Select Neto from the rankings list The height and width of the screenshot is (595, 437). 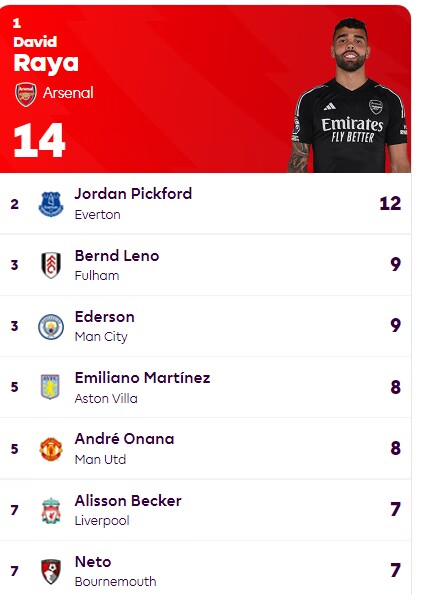[93, 562]
